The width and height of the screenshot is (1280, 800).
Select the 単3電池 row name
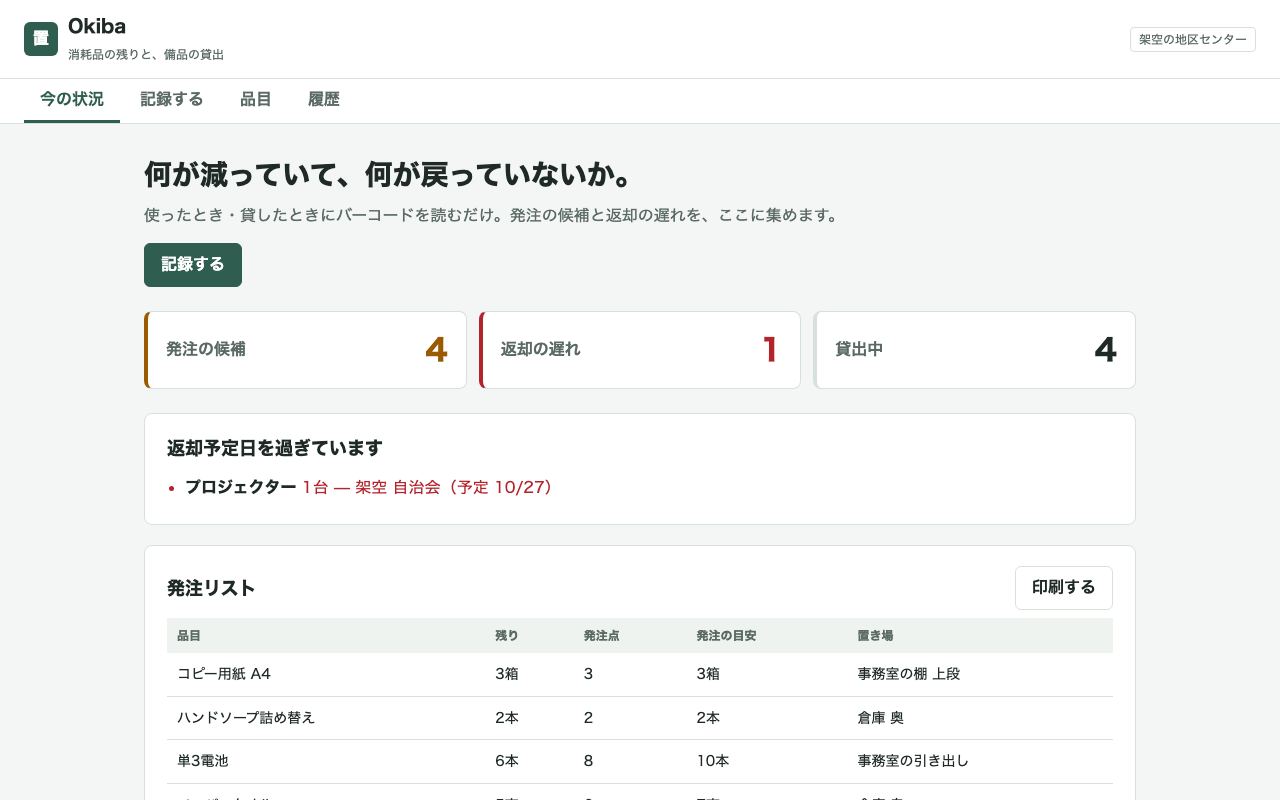point(203,761)
